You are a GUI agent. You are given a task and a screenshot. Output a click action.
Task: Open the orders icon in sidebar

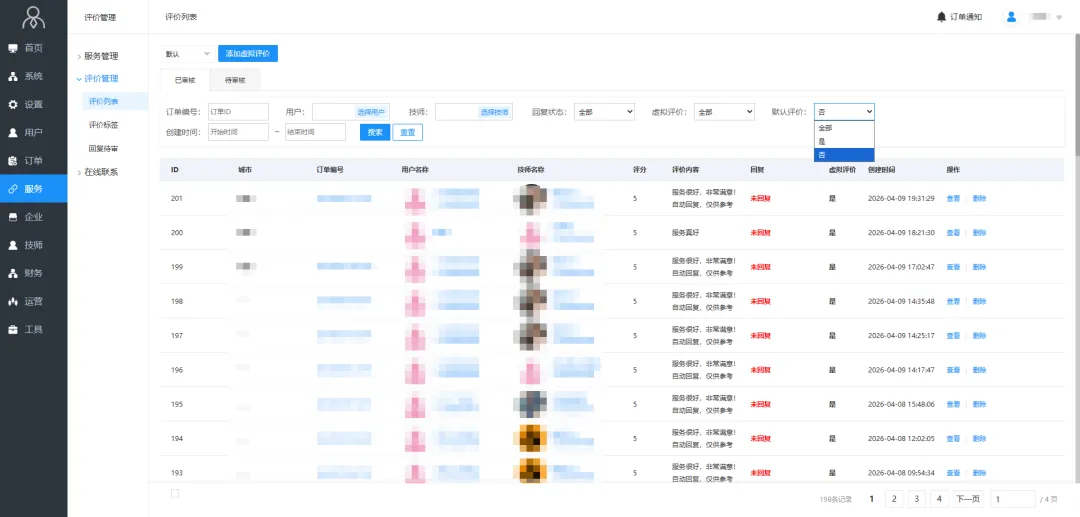13,161
